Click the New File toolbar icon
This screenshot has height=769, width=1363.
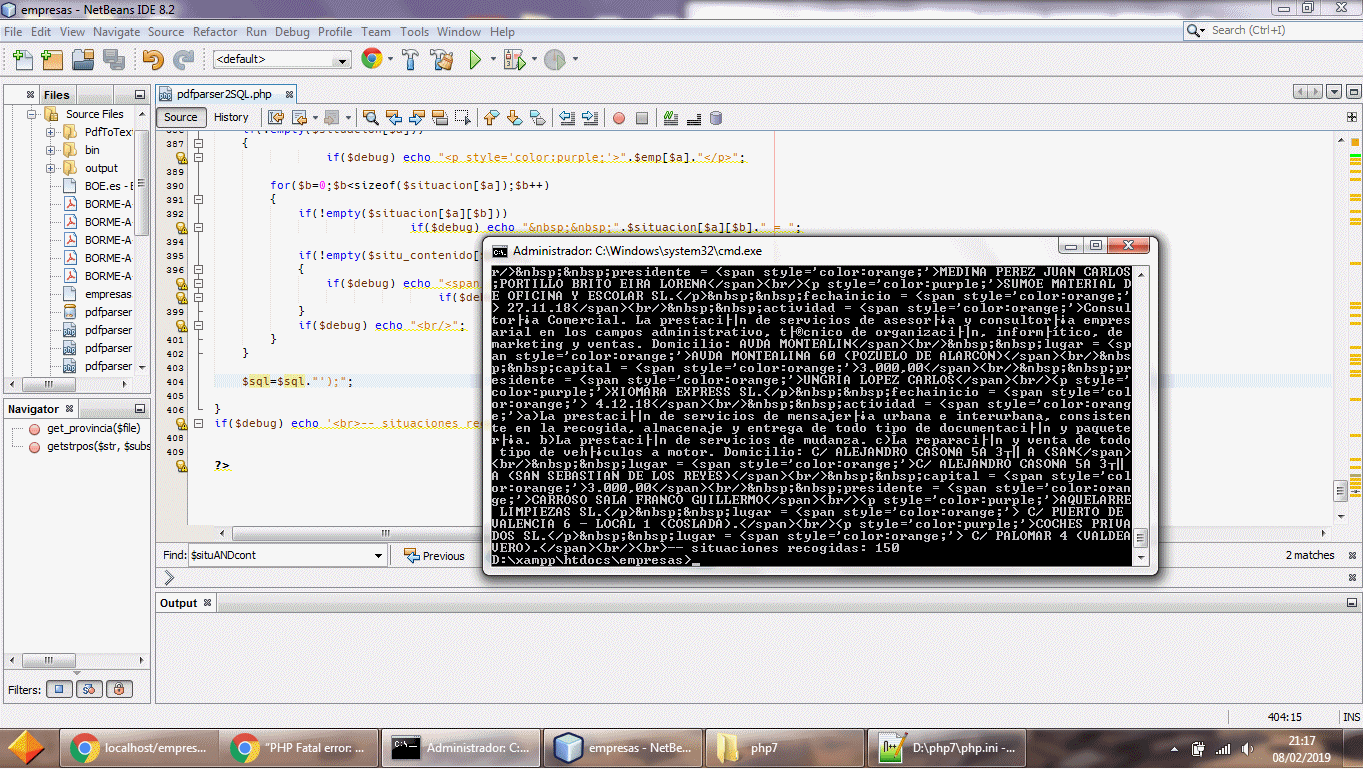click(22, 60)
